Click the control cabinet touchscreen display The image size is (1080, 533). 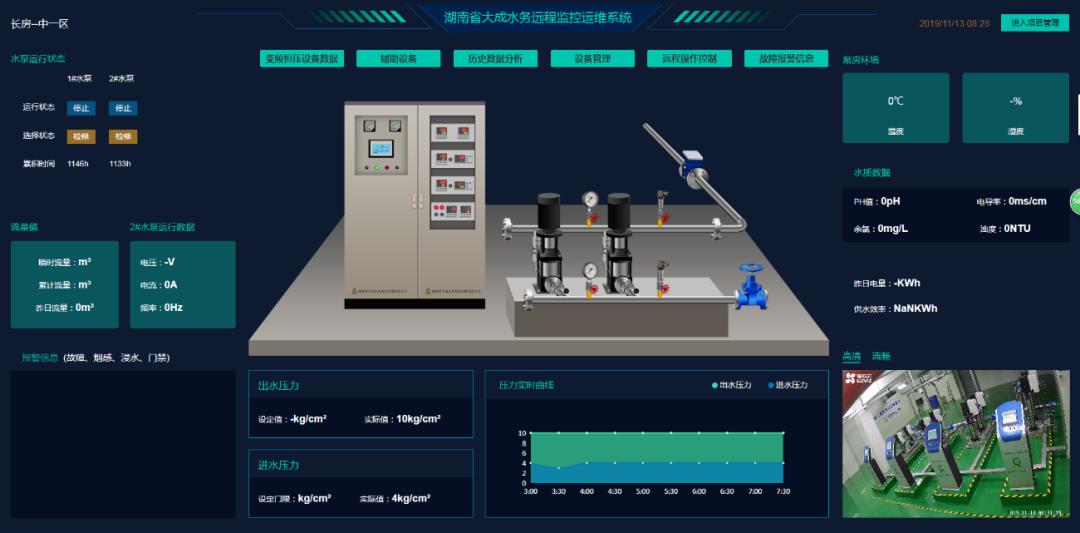[x=381, y=148]
